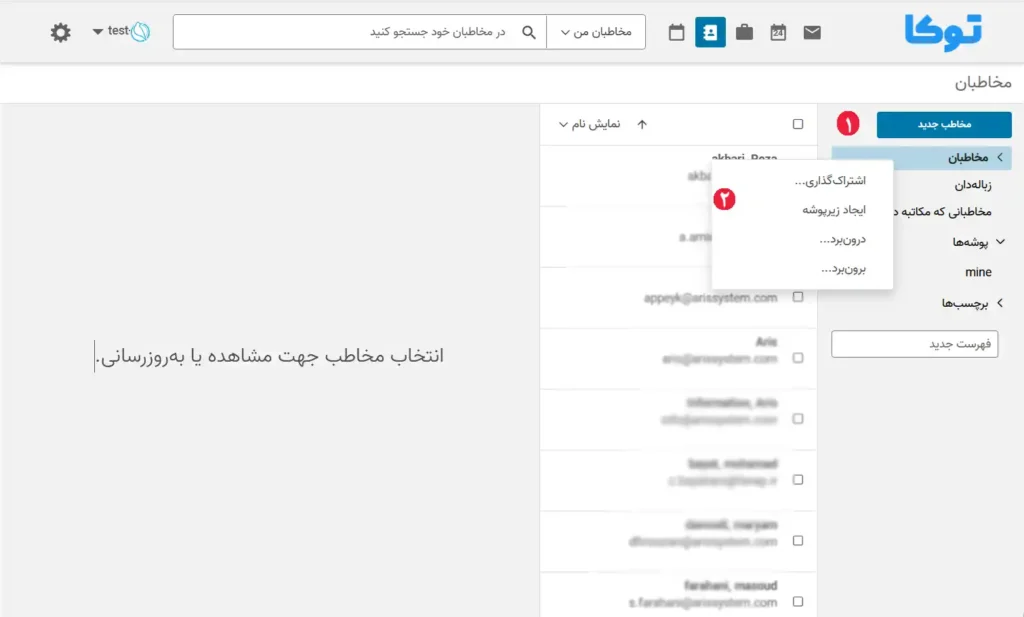This screenshot has width=1024, height=617.
Task: Open the davoodi, maryam contact row
Action: 679,541
